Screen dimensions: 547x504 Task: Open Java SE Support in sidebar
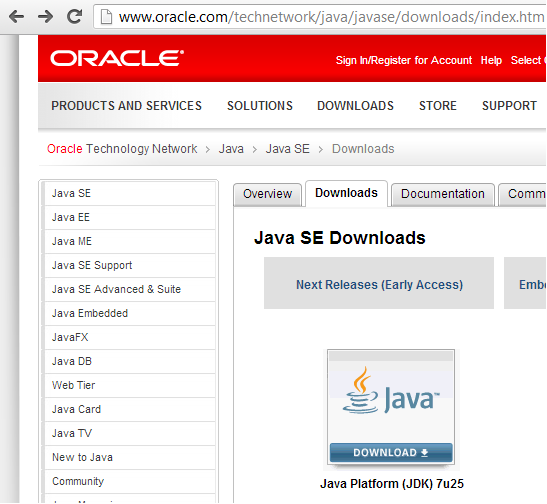pos(130,266)
